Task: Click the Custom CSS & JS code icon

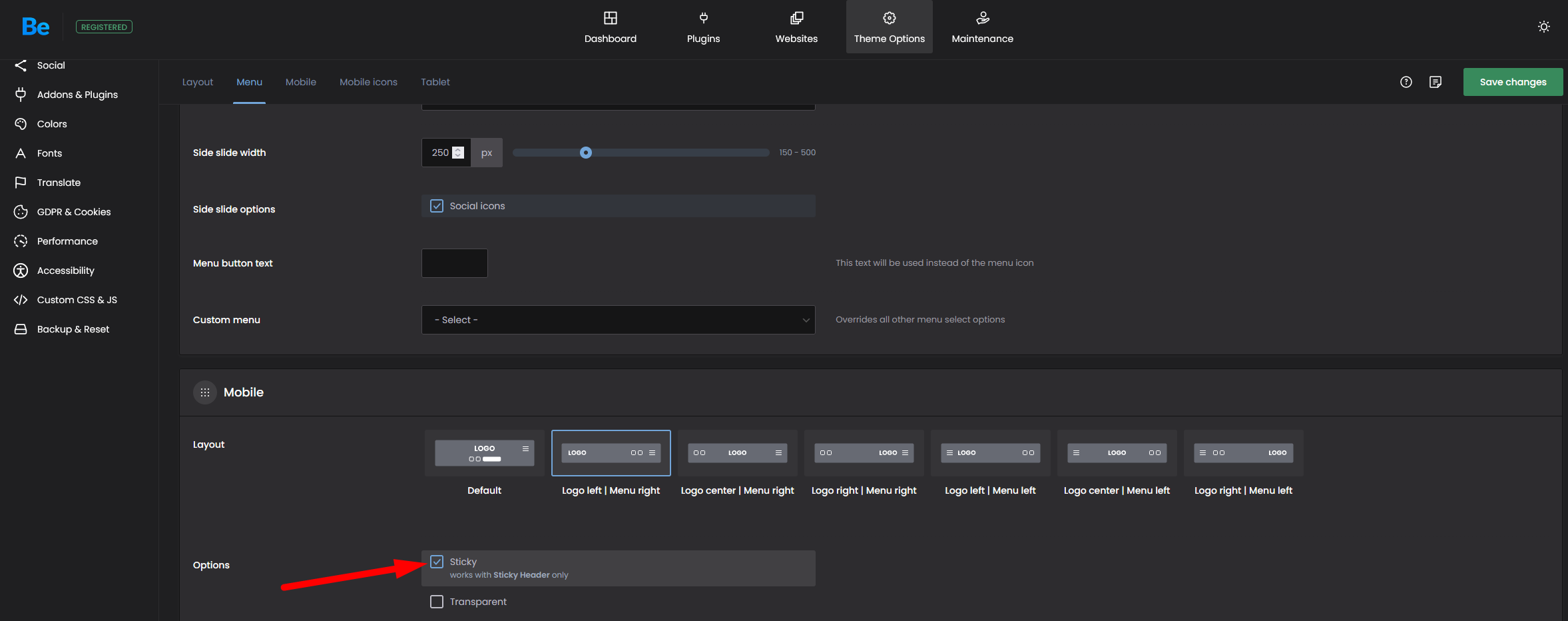Action: click(x=21, y=300)
